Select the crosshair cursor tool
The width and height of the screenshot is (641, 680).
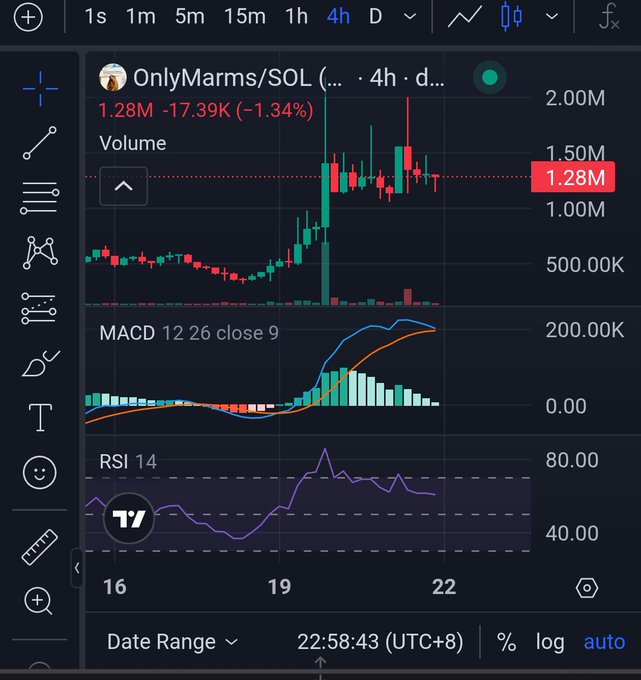tap(40, 88)
